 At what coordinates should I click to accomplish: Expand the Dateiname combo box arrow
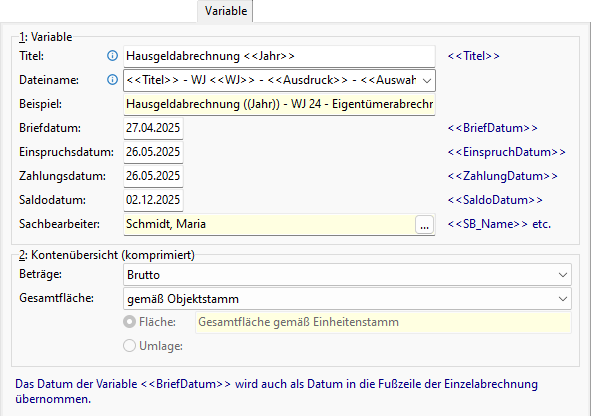click(427, 80)
